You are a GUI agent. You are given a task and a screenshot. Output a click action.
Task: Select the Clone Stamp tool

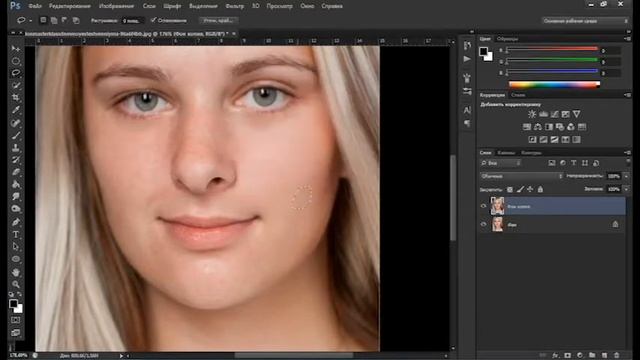[x=16, y=147]
